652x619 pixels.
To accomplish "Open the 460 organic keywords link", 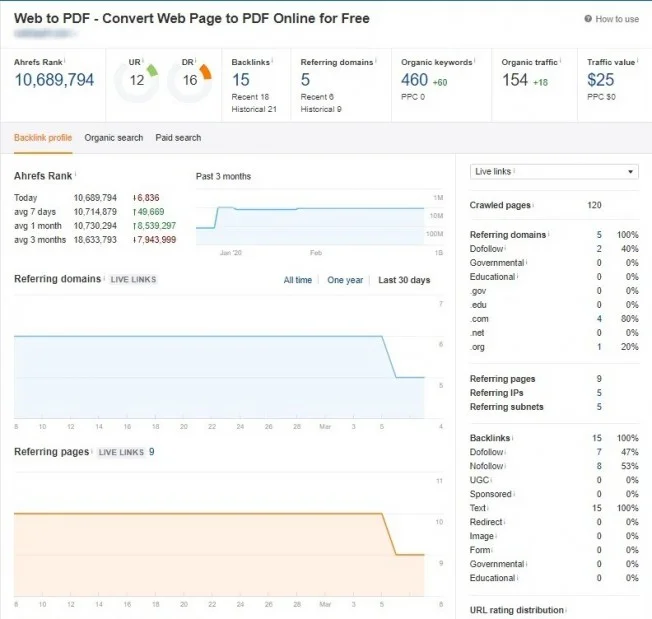I will point(414,80).
